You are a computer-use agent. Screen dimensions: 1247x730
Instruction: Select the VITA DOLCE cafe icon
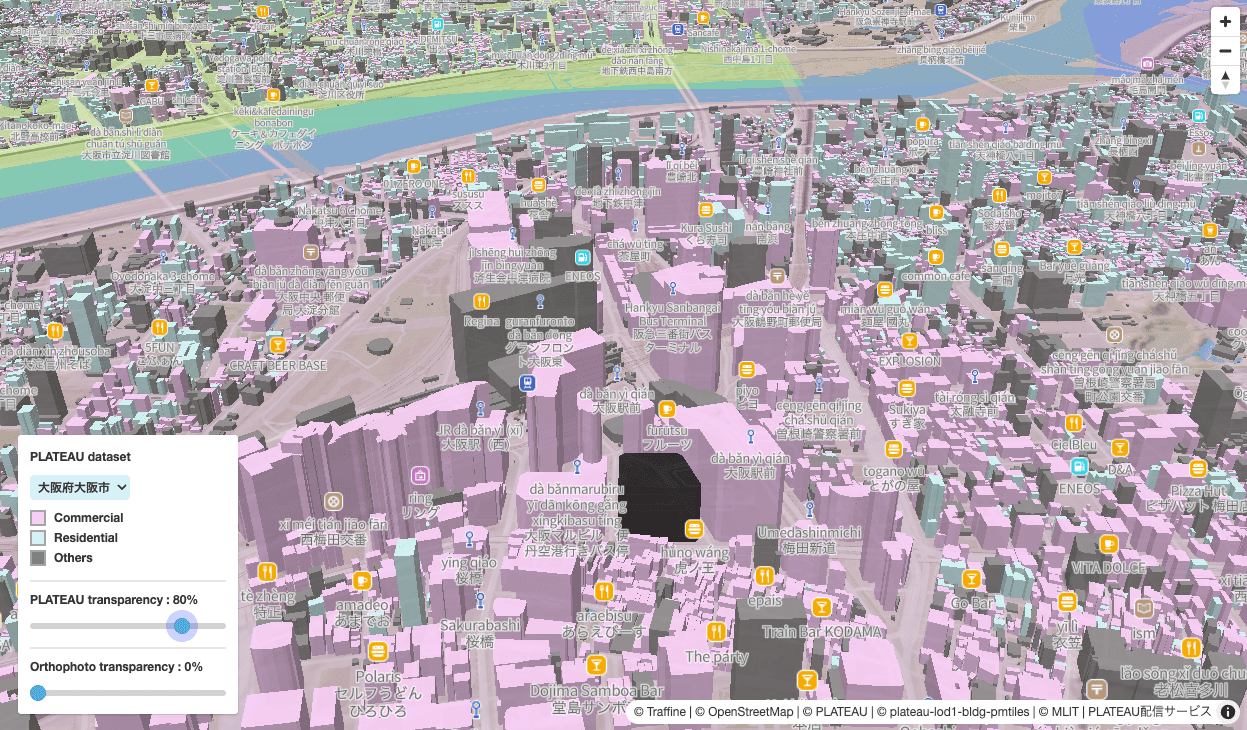[1108, 544]
